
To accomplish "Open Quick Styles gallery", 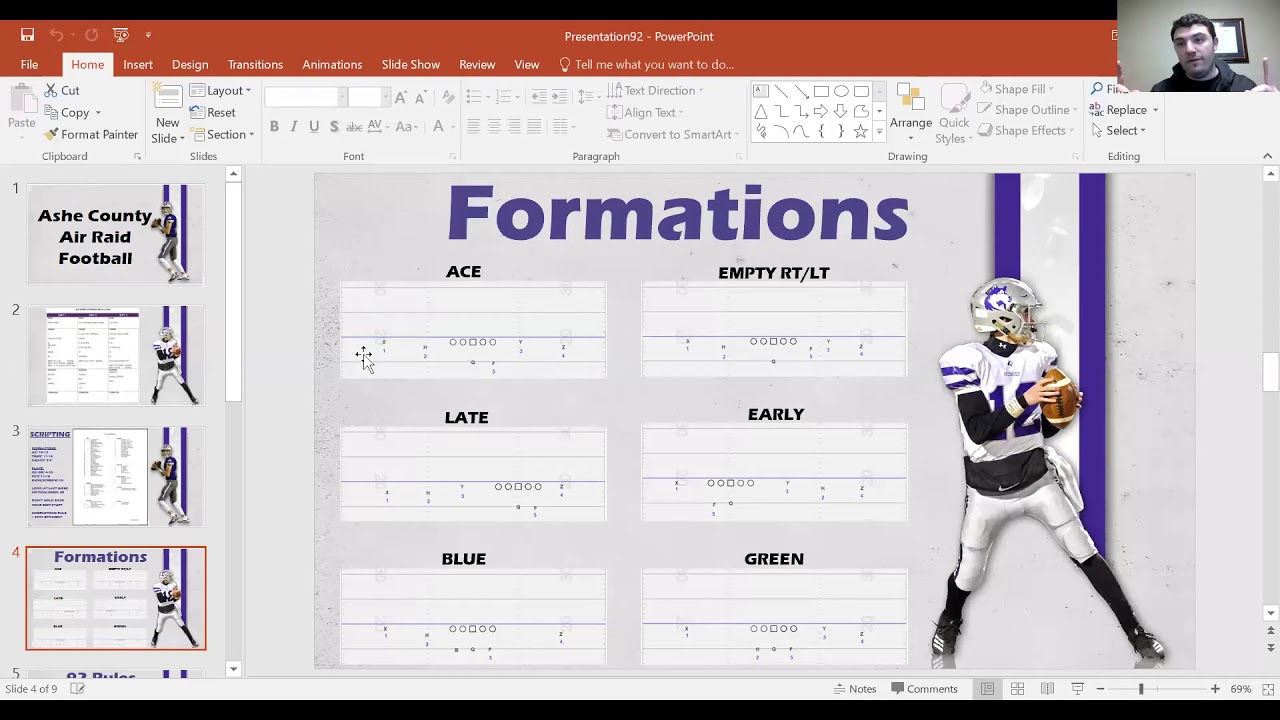I will 953,112.
